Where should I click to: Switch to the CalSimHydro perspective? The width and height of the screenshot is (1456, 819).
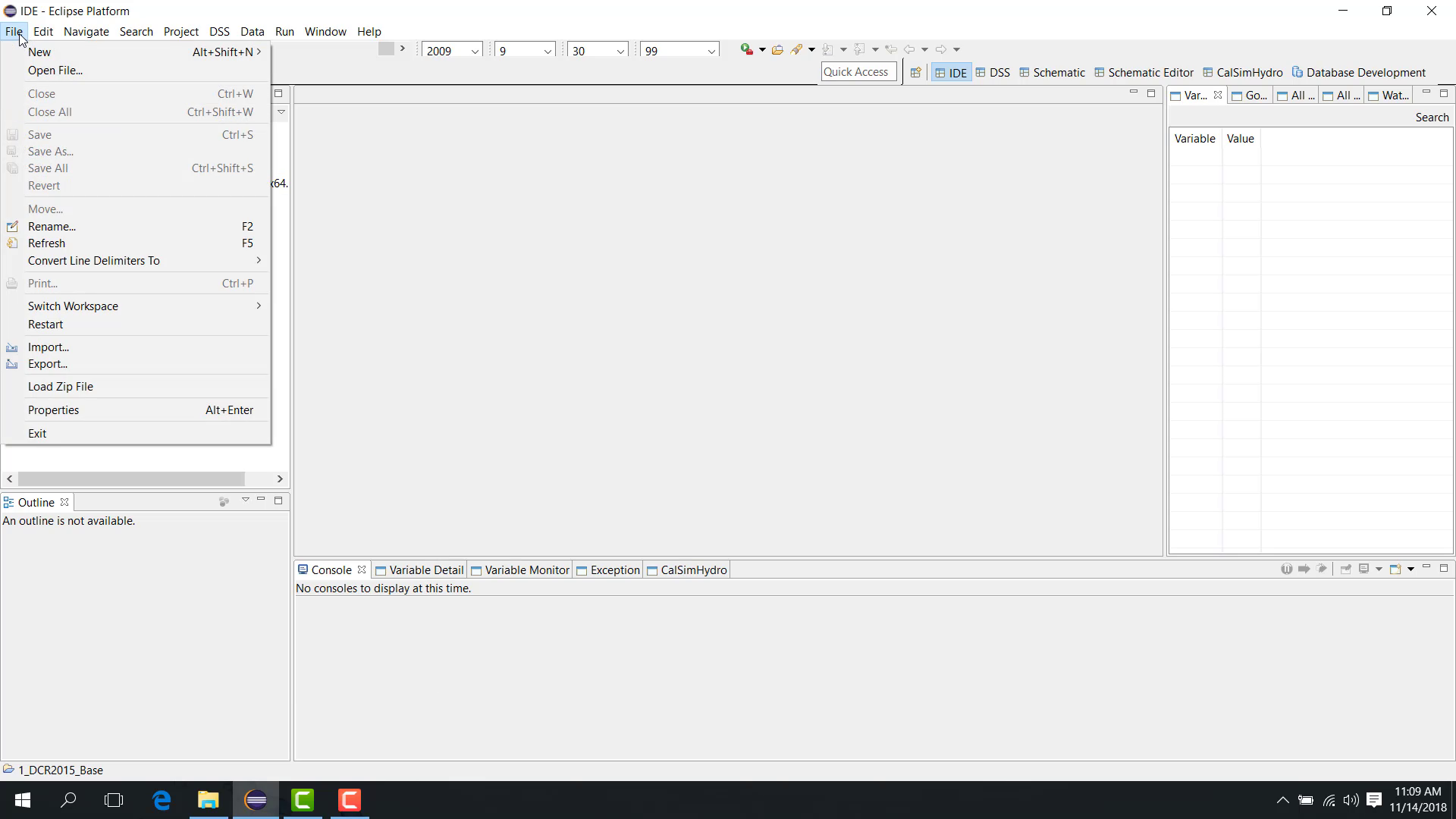pyautogui.click(x=1243, y=73)
